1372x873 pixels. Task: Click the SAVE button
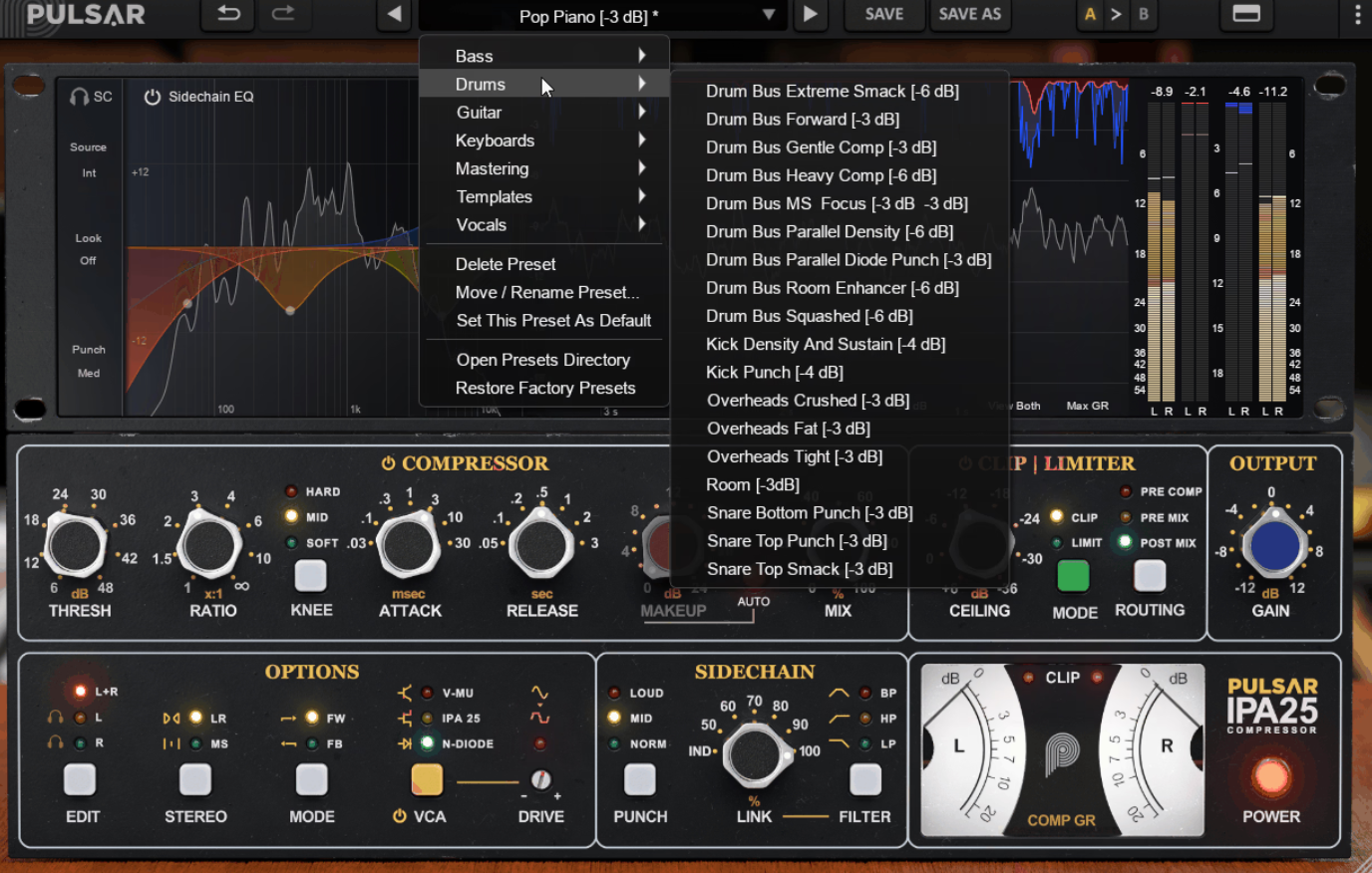tap(884, 14)
